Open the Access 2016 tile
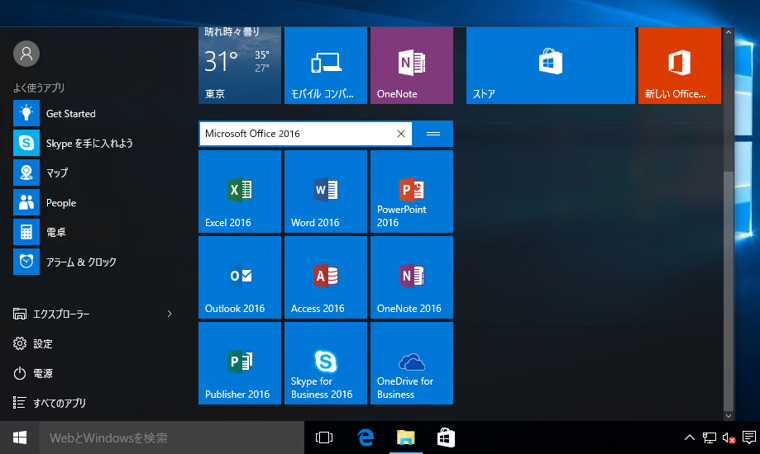760x454 pixels. (326, 277)
